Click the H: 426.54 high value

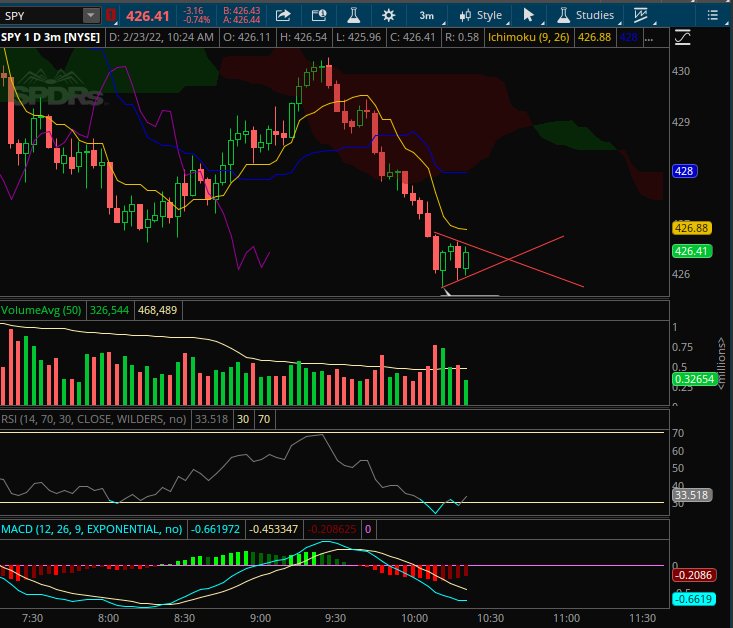(x=303, y=37)
